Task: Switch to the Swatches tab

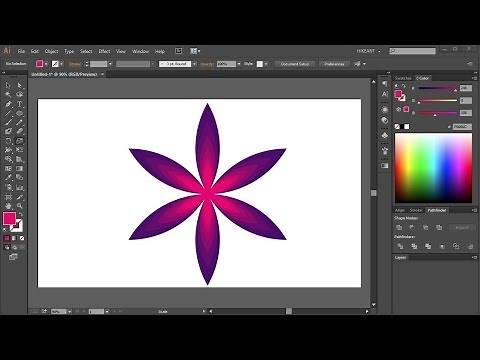Action: coord(403,78)
